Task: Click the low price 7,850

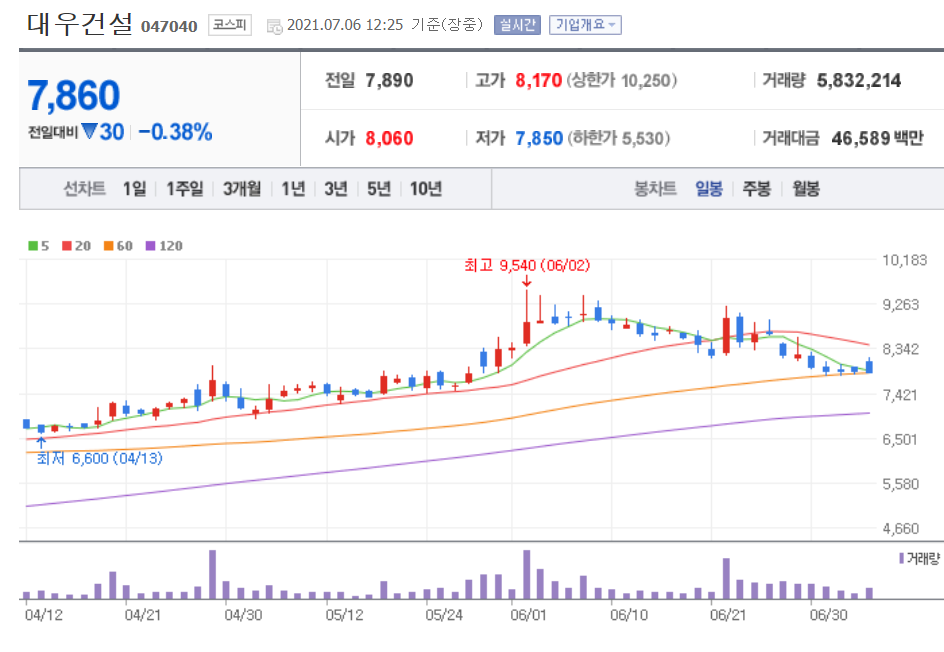Action: [539, 138]
